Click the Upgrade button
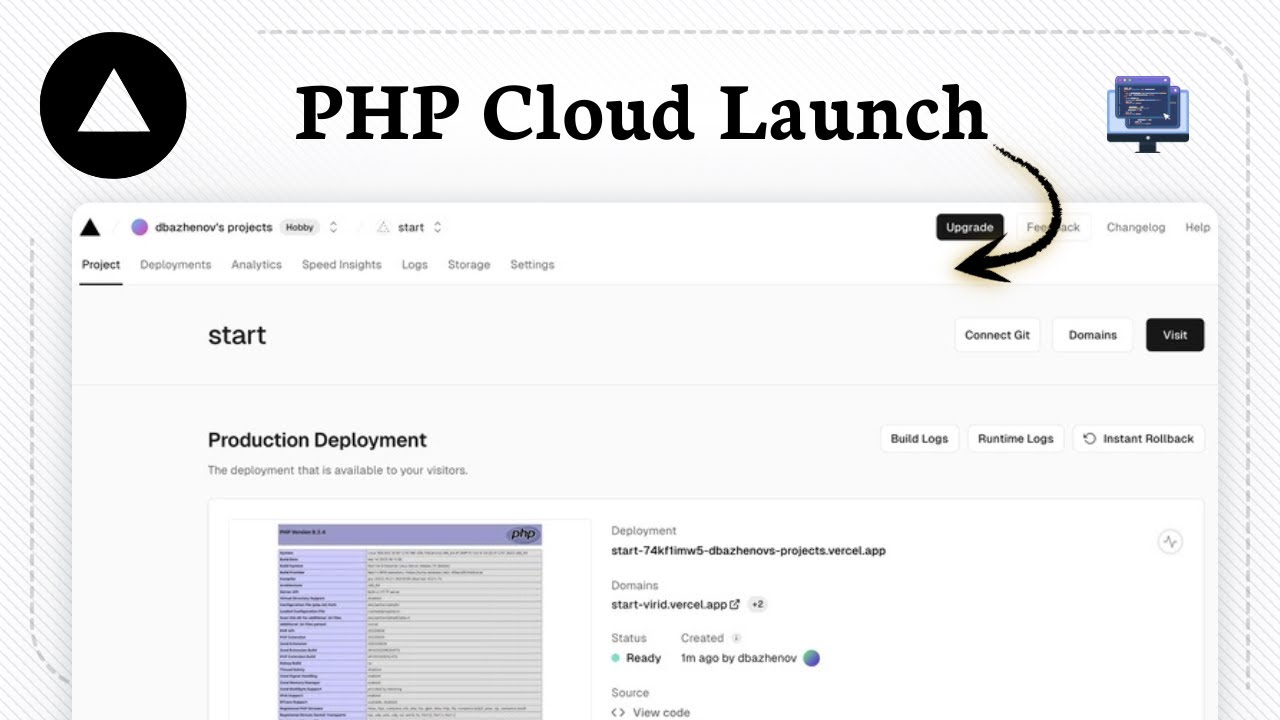The height and width of the screenshot is (720, 1280). click(969, 227)
